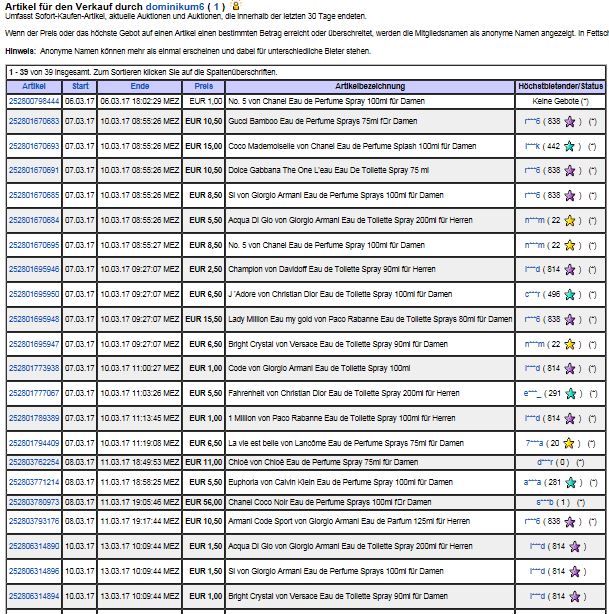This screenshot has width=609, height=614.
Task: Click 'Keine Gebote' status in first row
Action: tap(555, 101)
